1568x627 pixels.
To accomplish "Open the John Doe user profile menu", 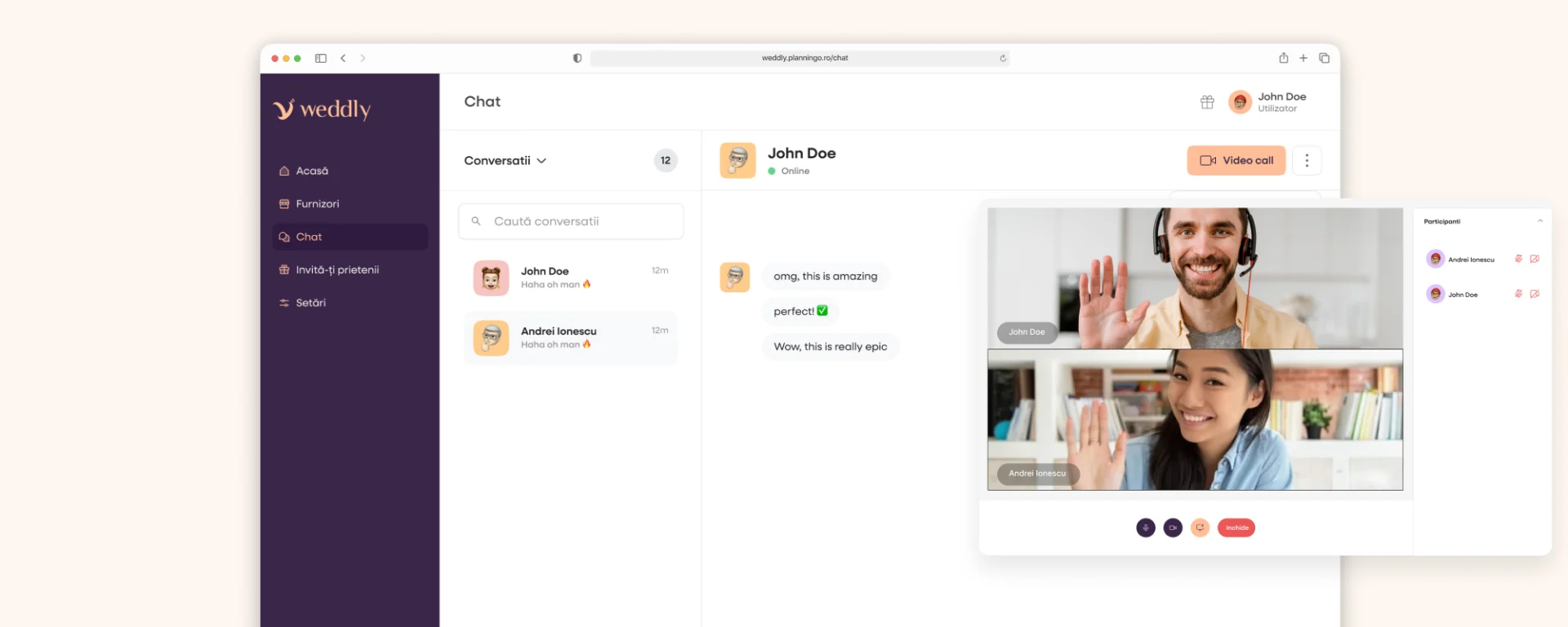I will click(1267, 102).
